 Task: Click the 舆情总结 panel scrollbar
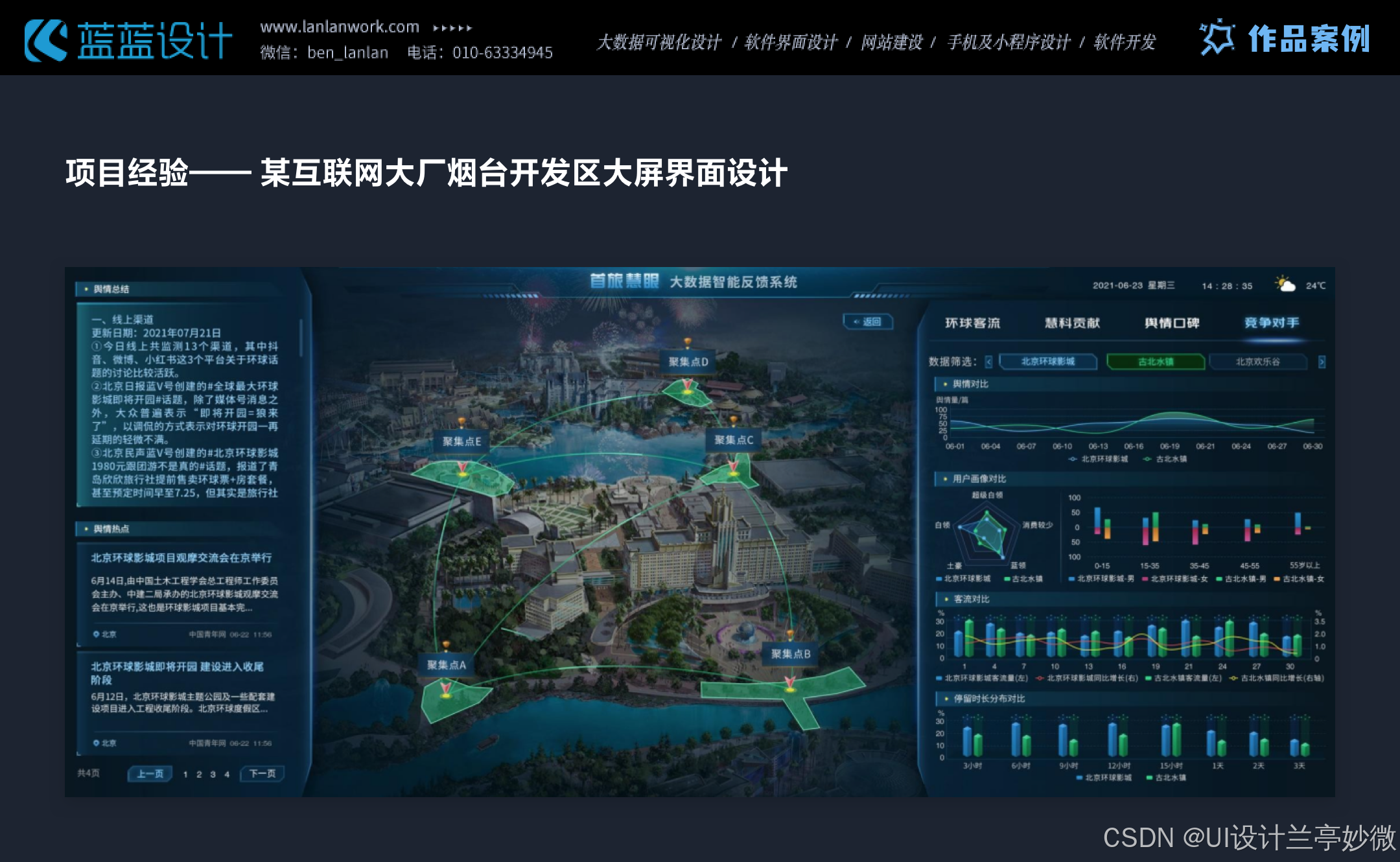[x=301, y=337]
